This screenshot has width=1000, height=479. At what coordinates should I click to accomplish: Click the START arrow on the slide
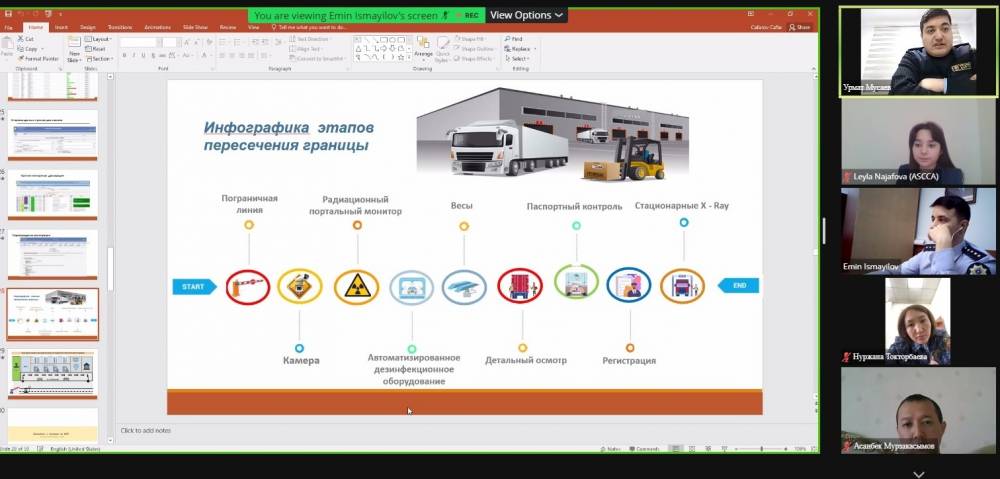click(x=195, y=286)
